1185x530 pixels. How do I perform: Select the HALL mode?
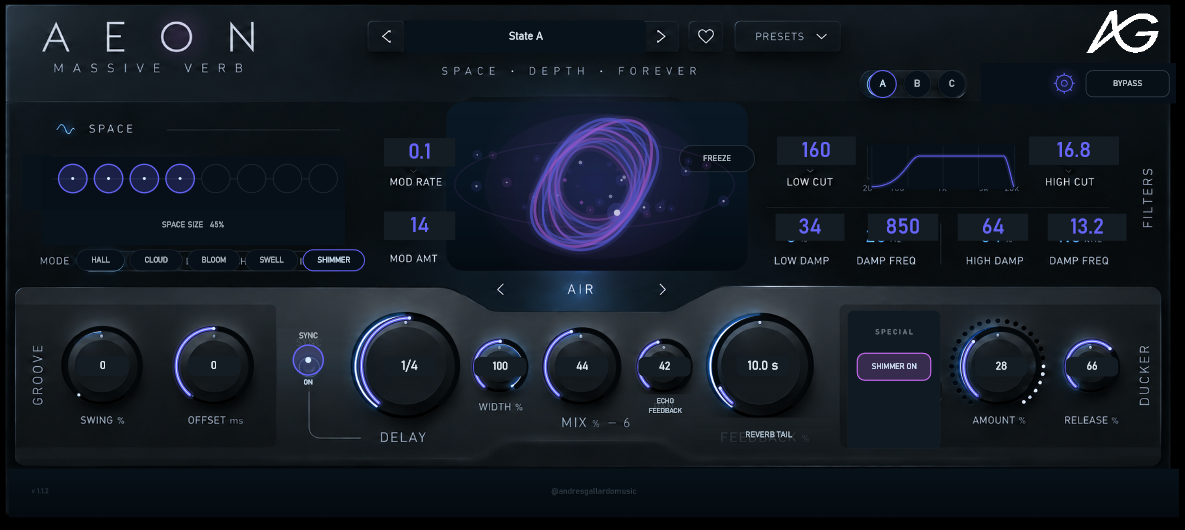[x=101, y=260]
